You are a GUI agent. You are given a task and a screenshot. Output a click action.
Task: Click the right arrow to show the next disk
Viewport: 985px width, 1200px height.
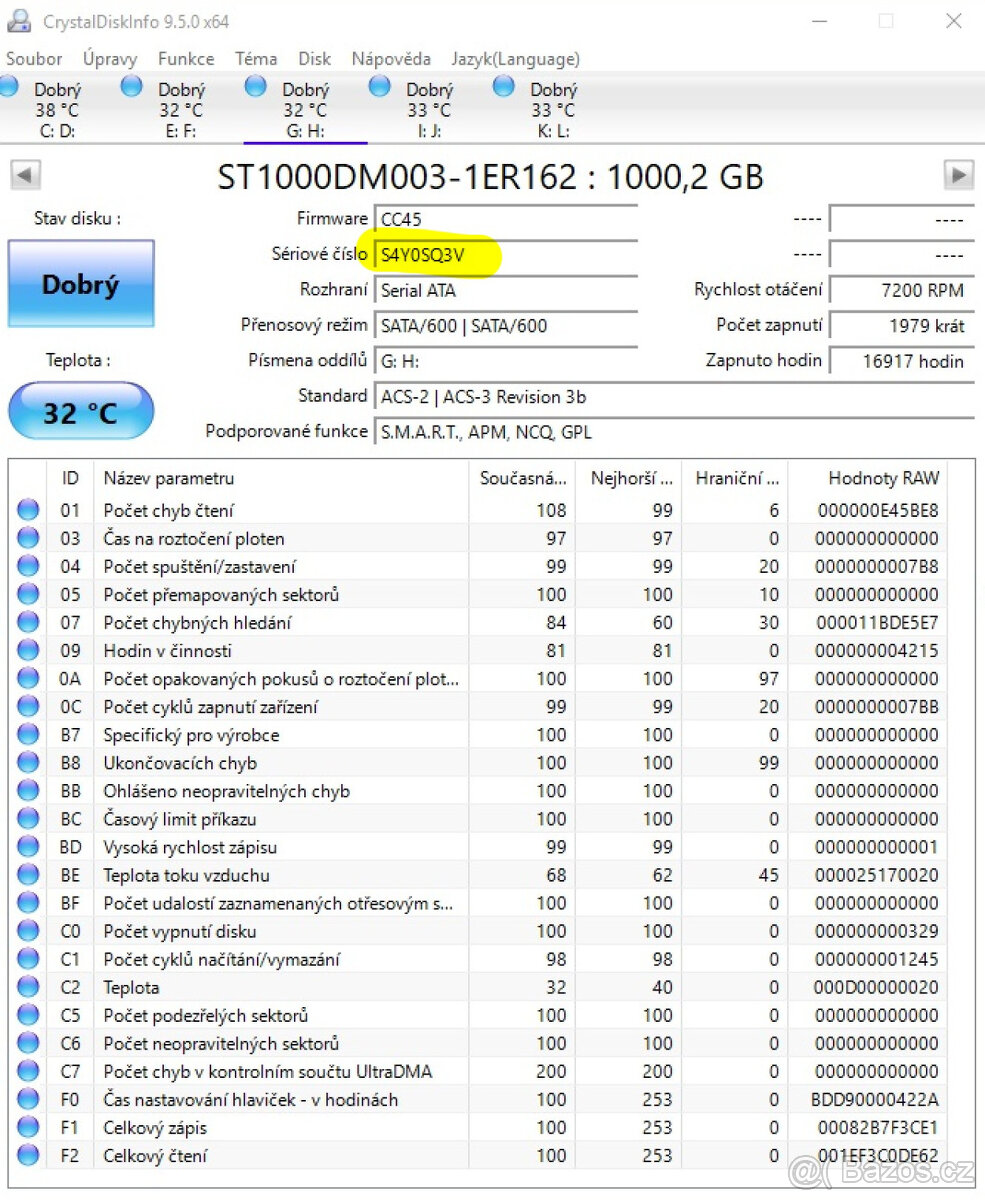pos(959,175)
